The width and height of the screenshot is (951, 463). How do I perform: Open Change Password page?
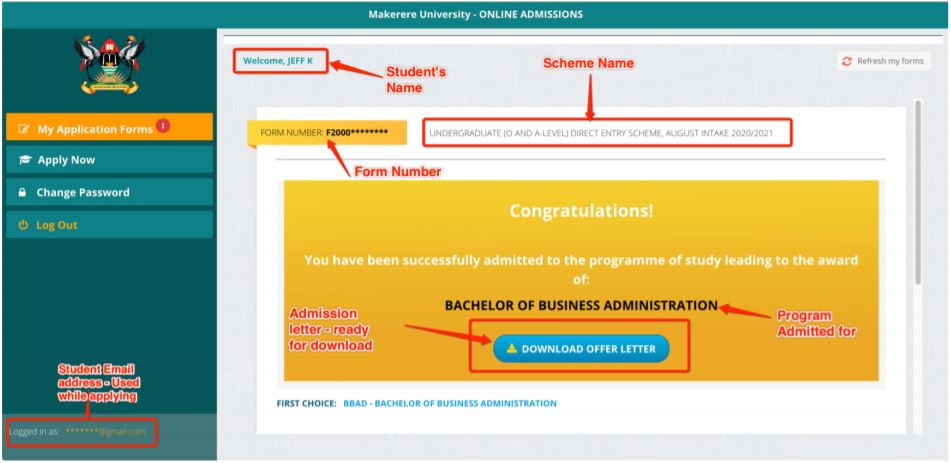click(x=109, y=192)
